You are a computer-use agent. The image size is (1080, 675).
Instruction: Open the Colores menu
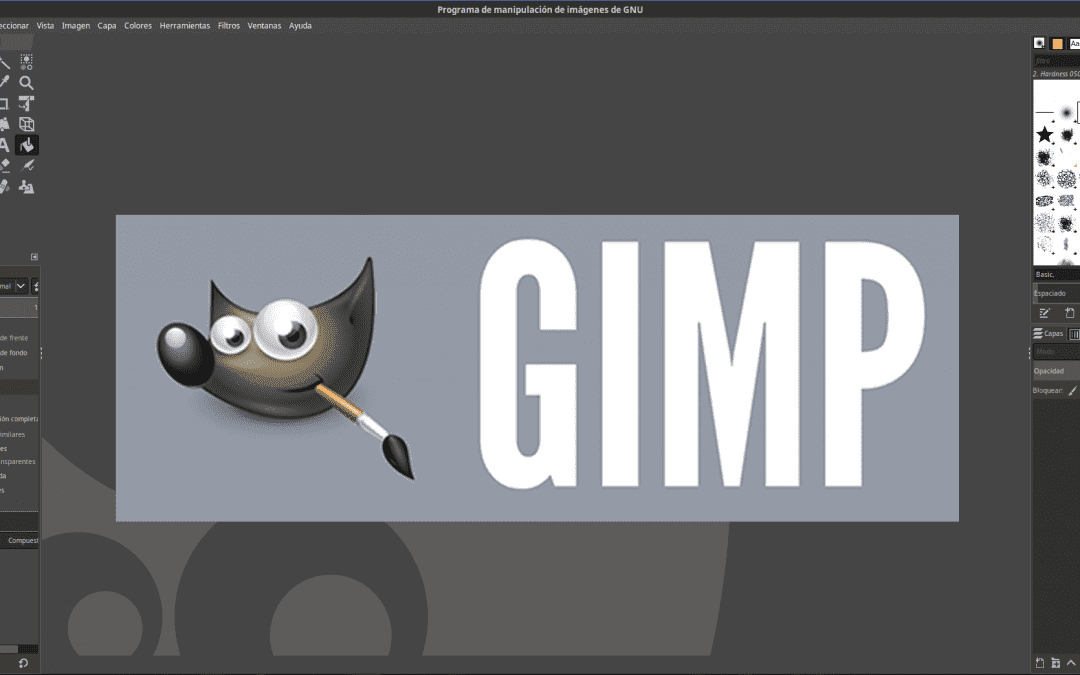[138, 25]
